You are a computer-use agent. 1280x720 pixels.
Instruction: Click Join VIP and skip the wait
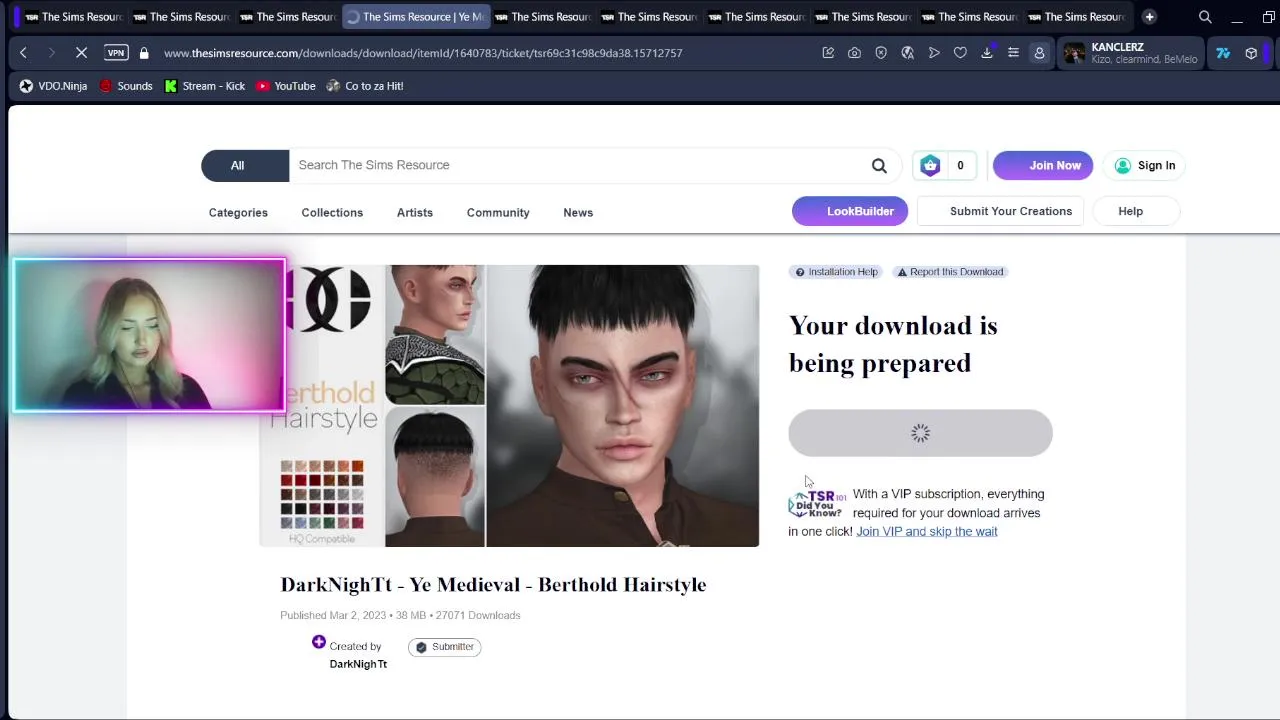pyautogui.click(x=927, y=531)
